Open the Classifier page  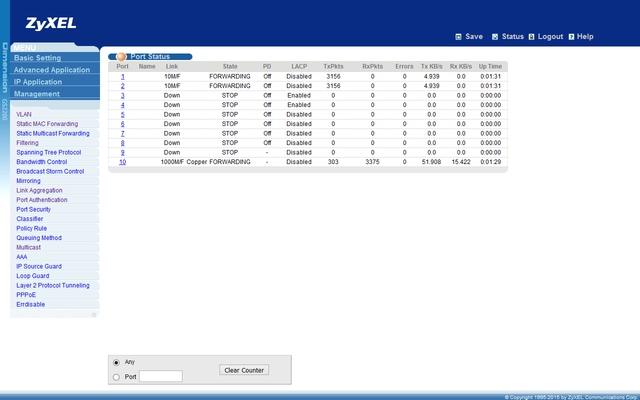click(x=29, y=219)
